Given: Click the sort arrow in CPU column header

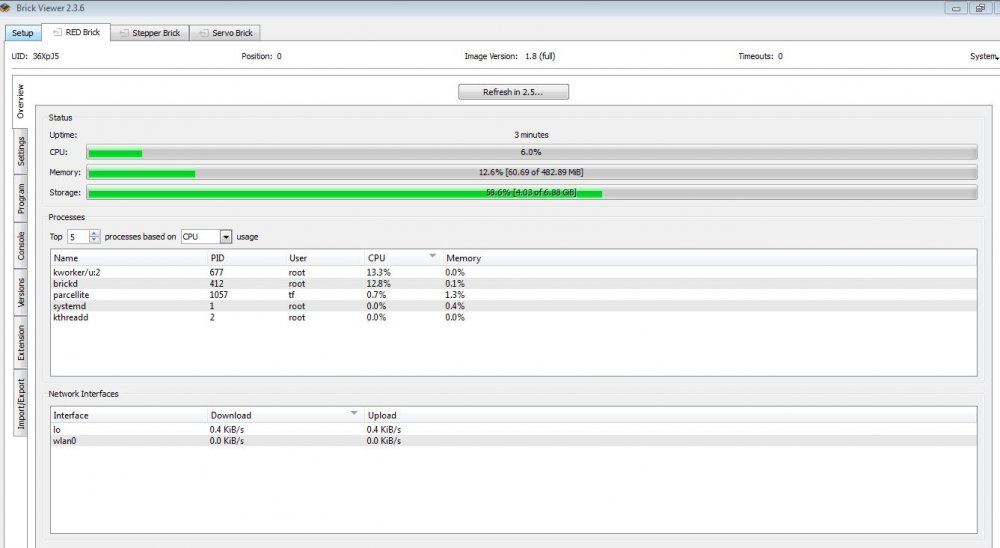Looking at the screenshot, I should click(x=432, y=257).
